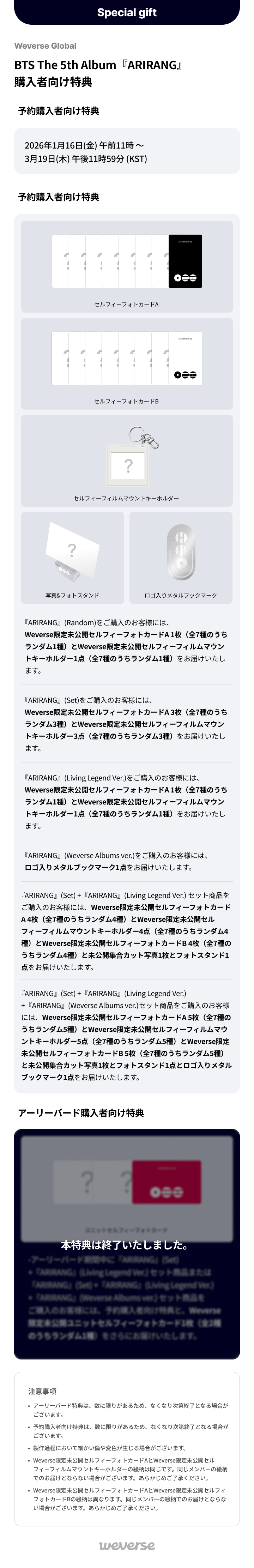Click the Special gift header banner
This screenshot has height=1568, width=254.
(127, 12)
